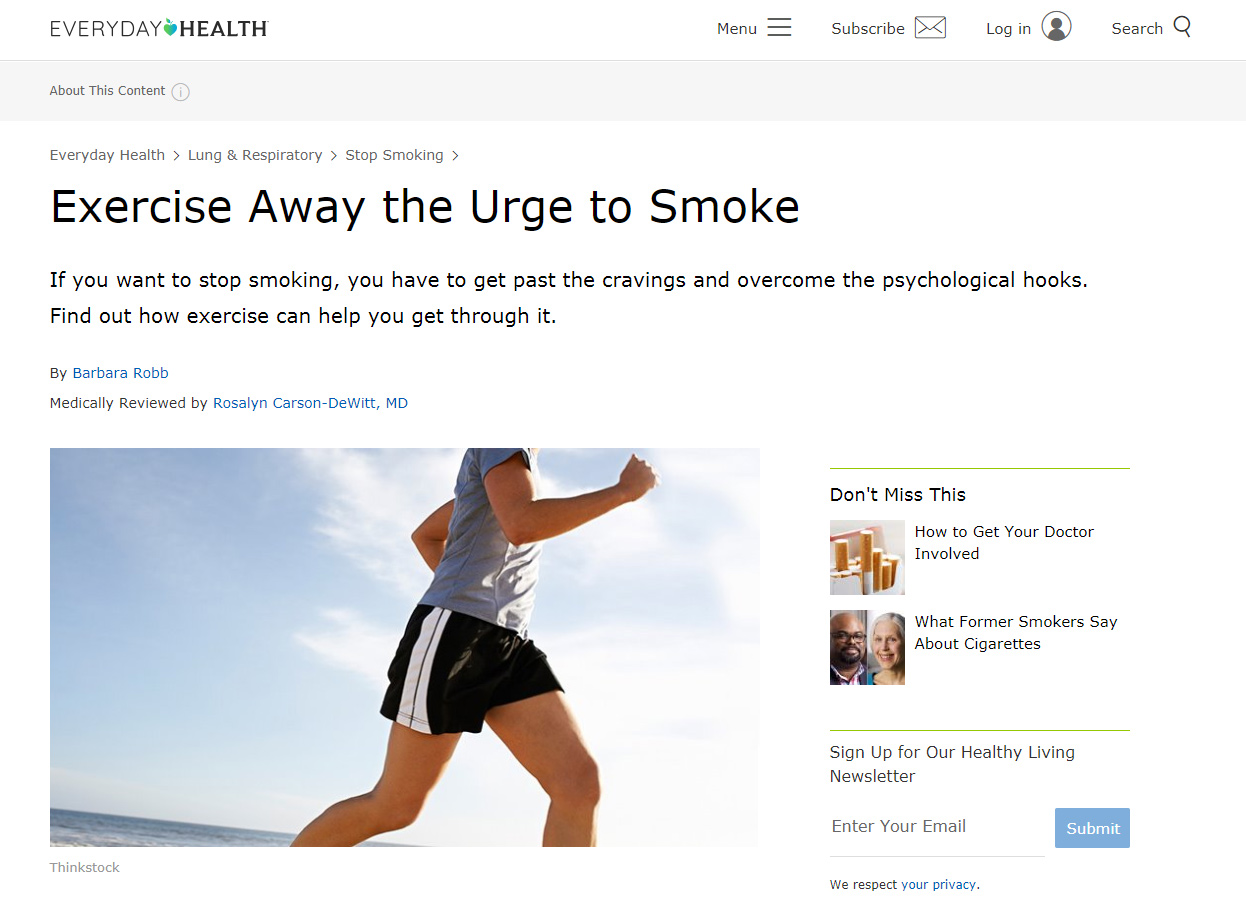Go to Everyday Health breadcrumb link

pyautogui.click(x=107, y=155)
